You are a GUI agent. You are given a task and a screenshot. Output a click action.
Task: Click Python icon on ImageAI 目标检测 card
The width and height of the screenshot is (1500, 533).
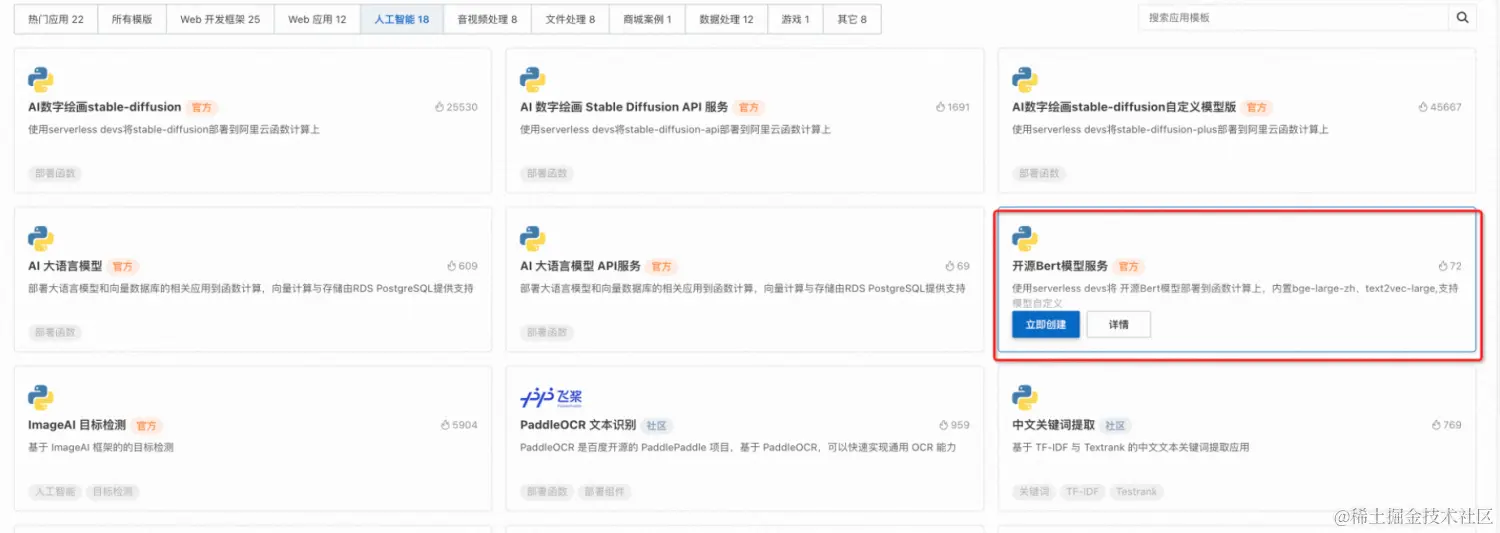41,397
